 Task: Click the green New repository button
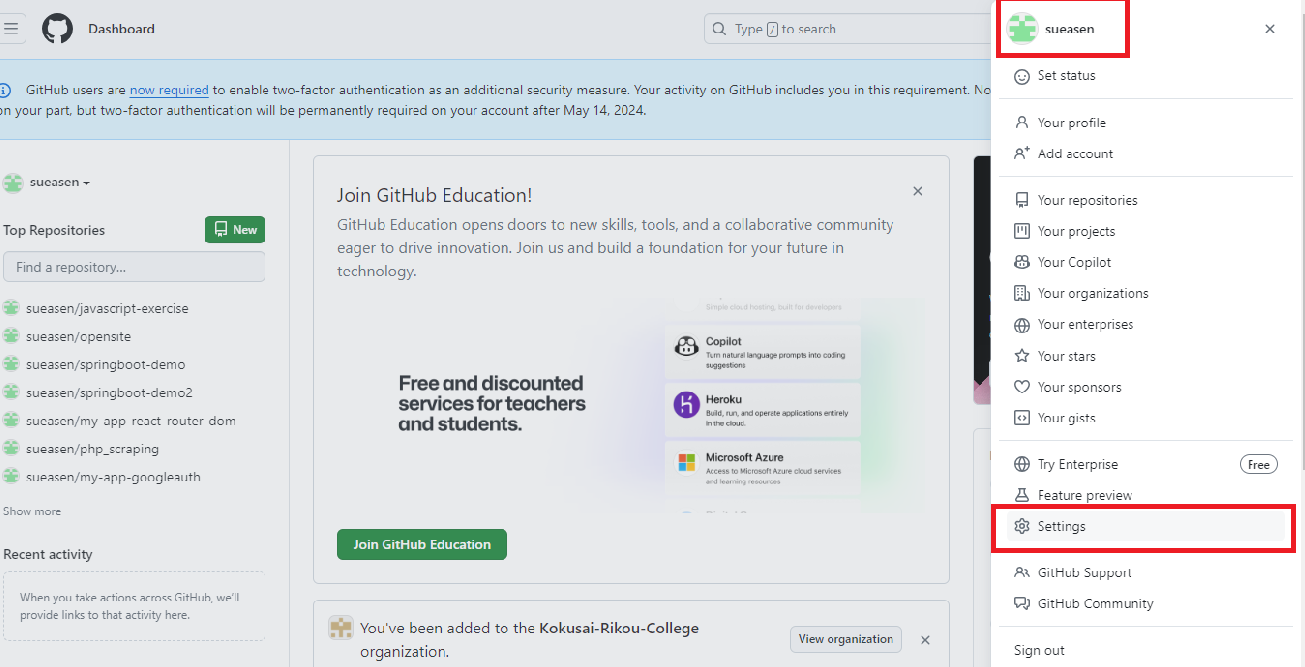click(x=235, y=230)
